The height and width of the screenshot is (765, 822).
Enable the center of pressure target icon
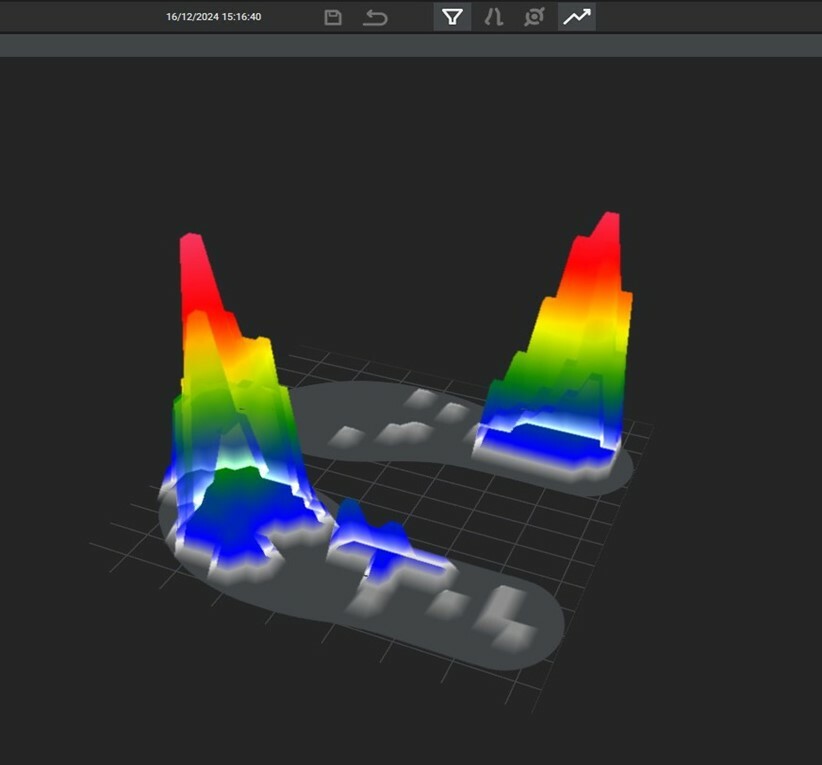(x=534, y=17)
